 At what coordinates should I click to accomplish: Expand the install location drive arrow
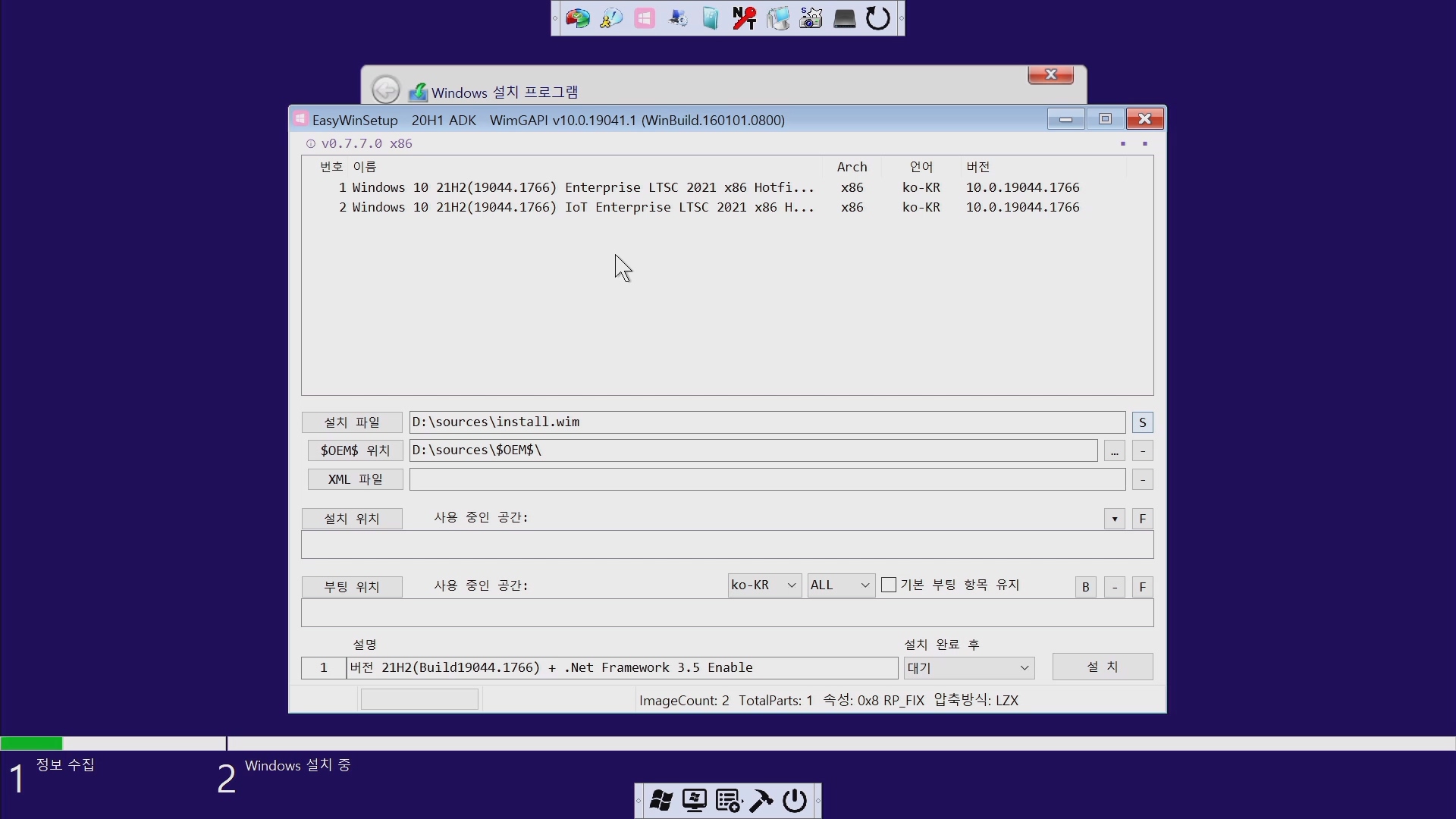tap(1114, 519)
